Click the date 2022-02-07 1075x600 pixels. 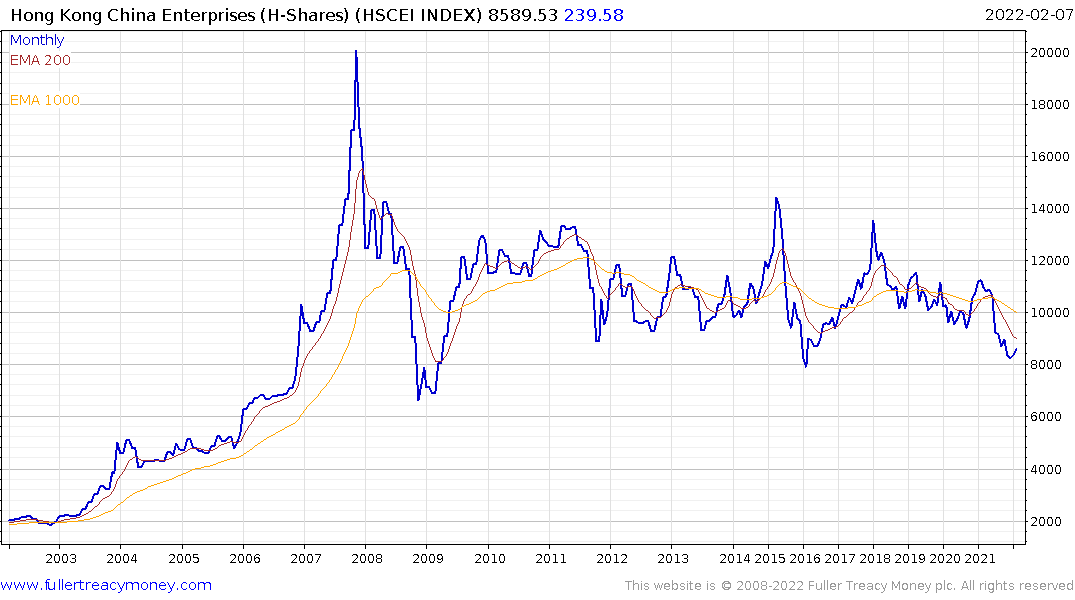1028,15
